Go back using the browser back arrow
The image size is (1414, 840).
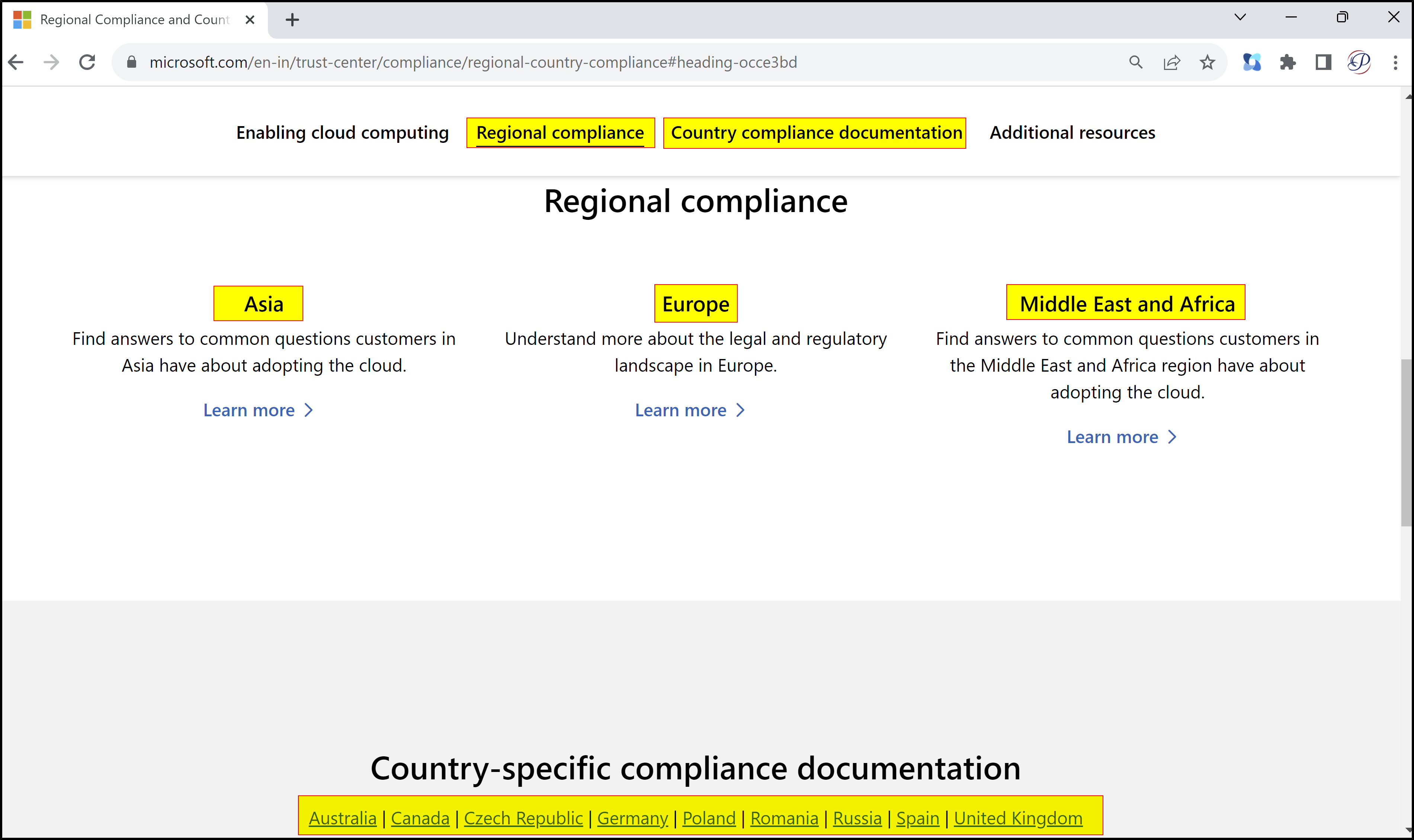pos(16,62)
